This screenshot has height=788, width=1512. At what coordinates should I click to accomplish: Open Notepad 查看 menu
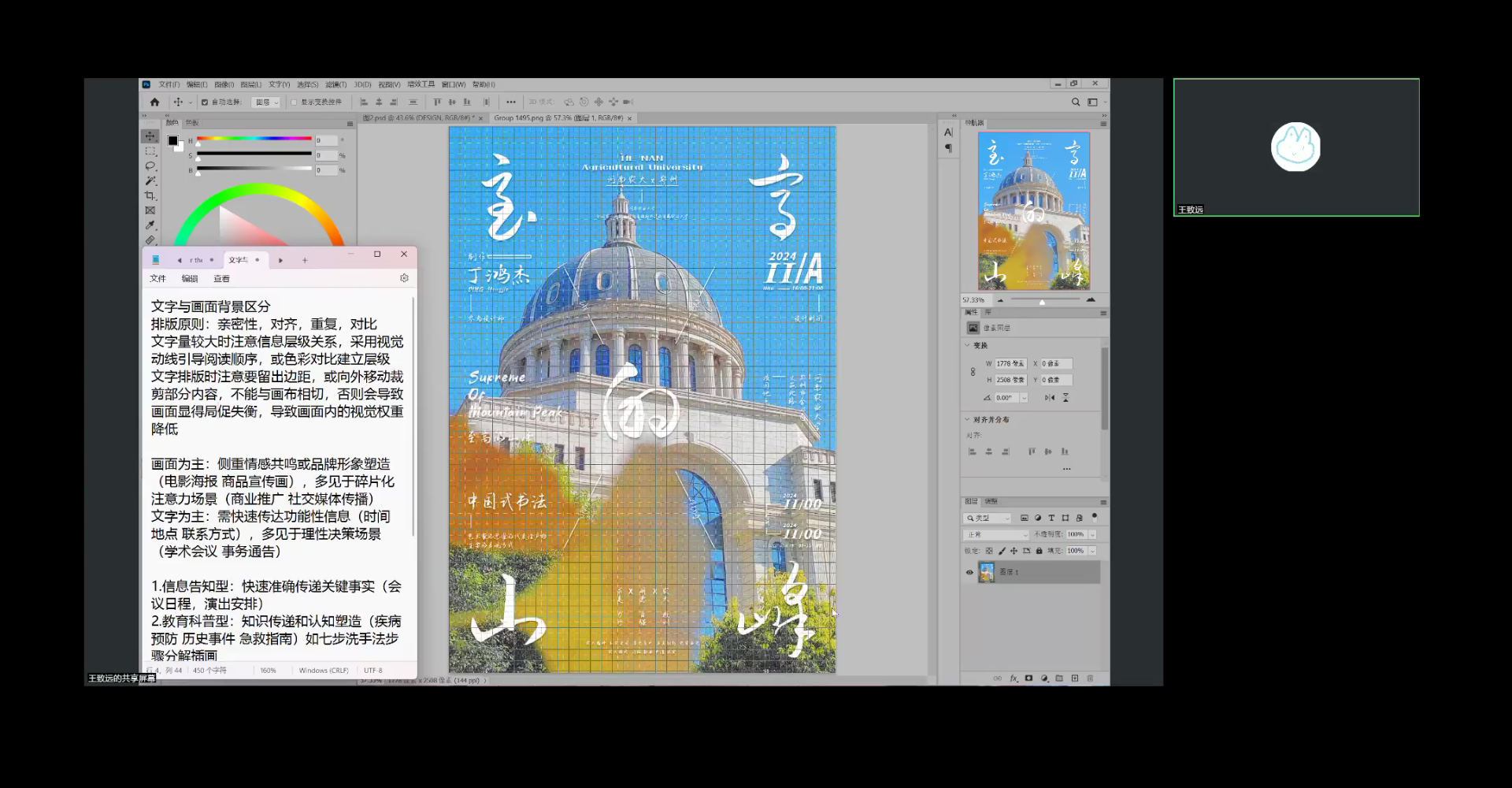click(x=221, y=278)
